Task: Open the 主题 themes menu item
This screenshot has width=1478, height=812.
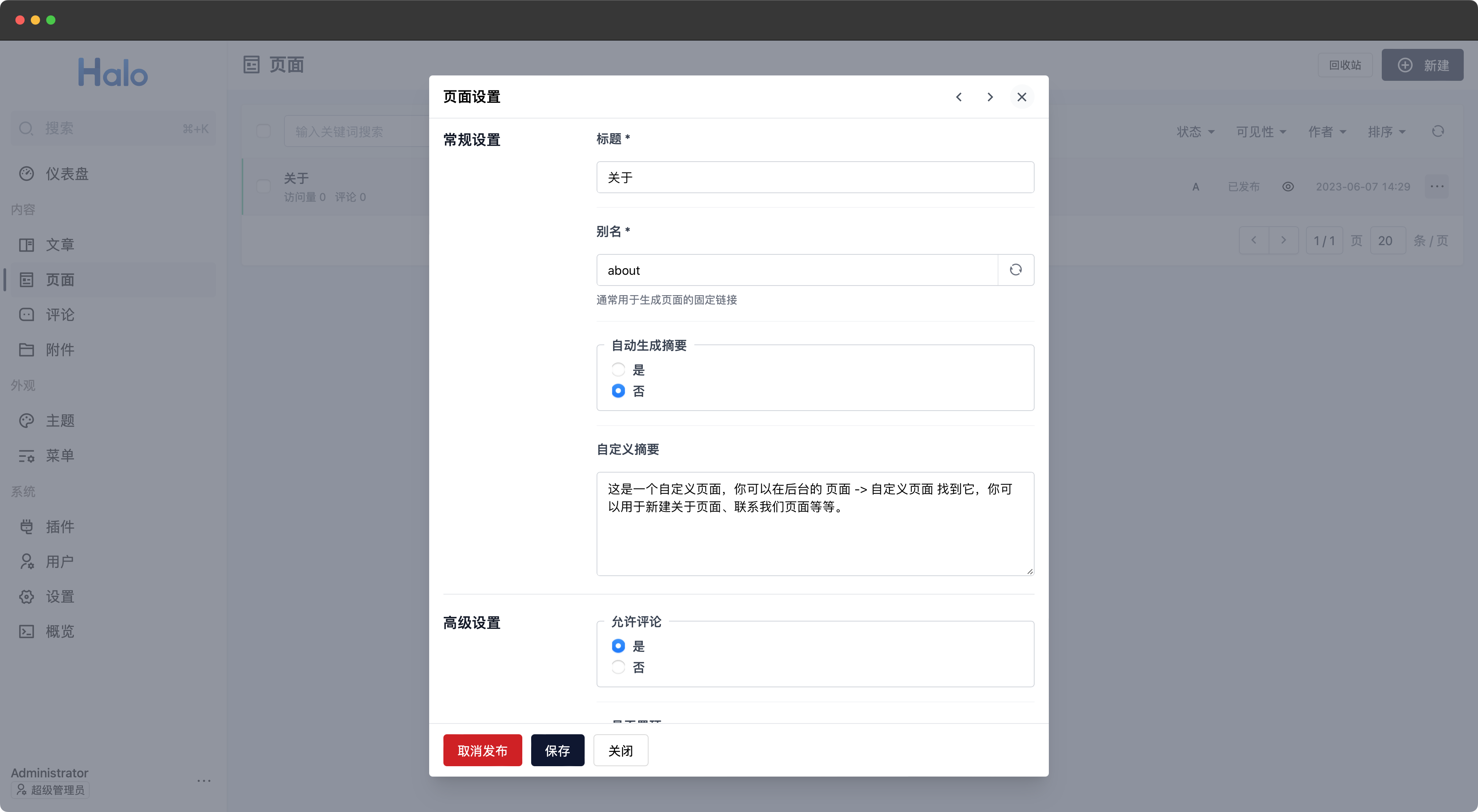Action: [x=113, y=421]
